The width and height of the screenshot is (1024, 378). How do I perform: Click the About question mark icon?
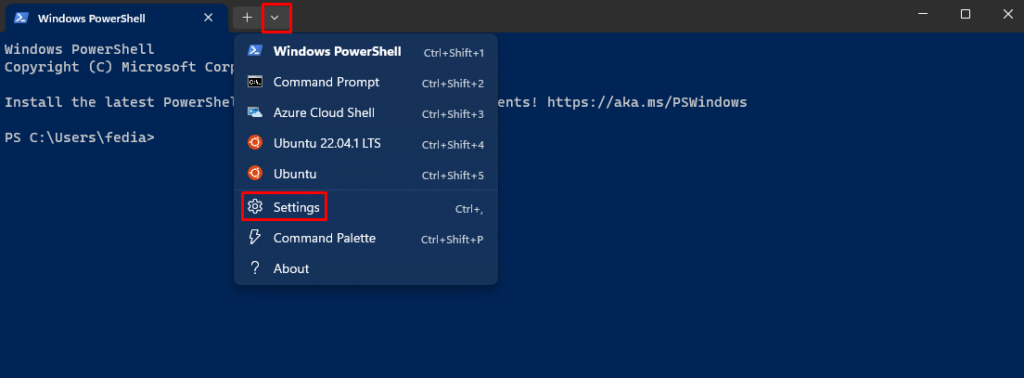click(255, 268)
